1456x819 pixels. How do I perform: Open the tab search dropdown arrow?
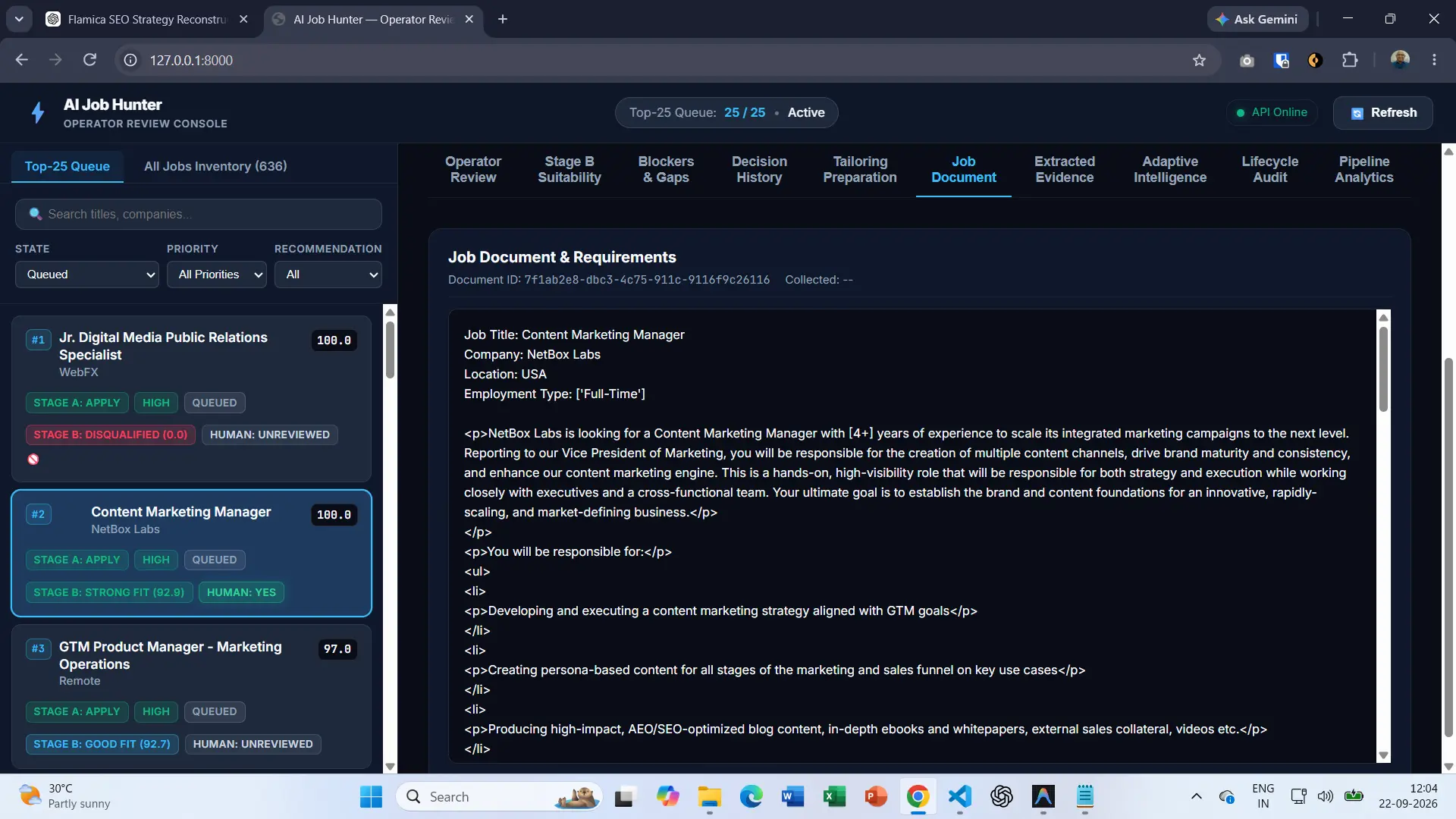[19, 19]
